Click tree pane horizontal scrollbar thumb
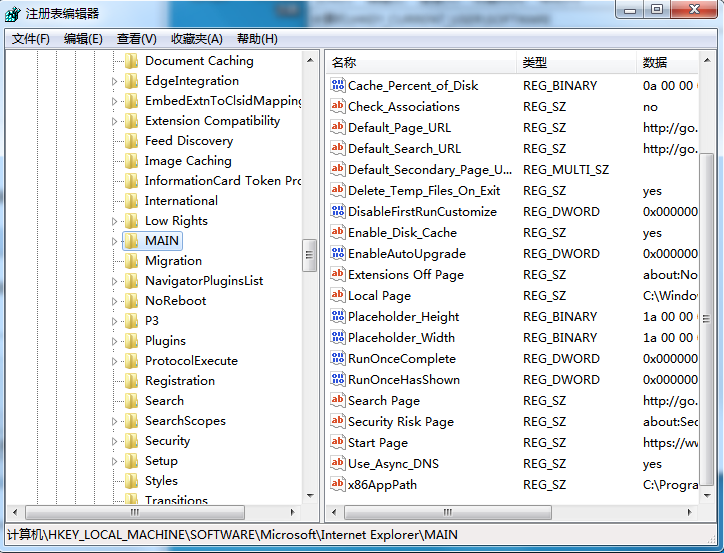The width and height of the screenshot is (724, 553). [x=135, y=512]
